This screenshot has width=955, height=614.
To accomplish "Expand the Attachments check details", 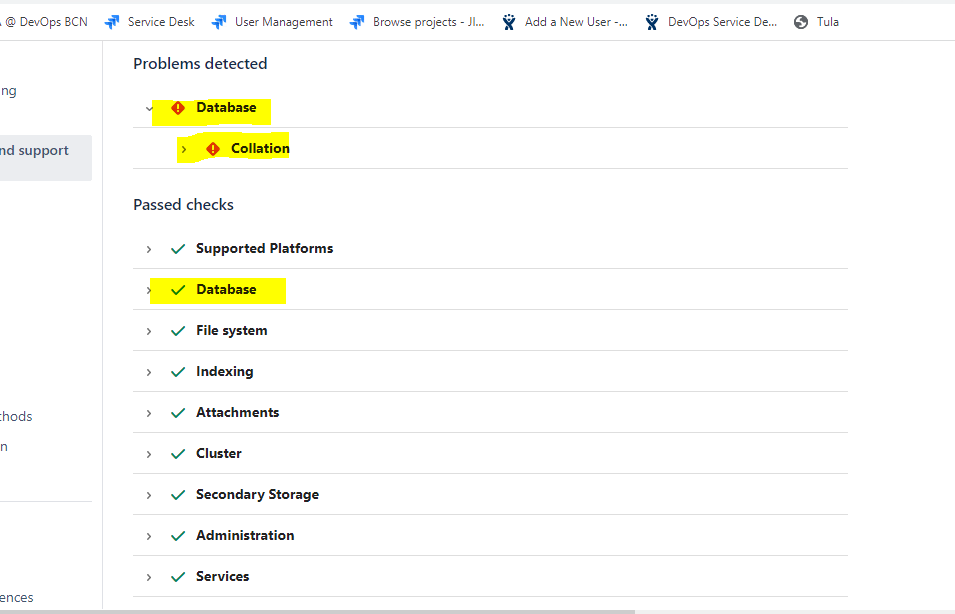I will coord(149,412).
